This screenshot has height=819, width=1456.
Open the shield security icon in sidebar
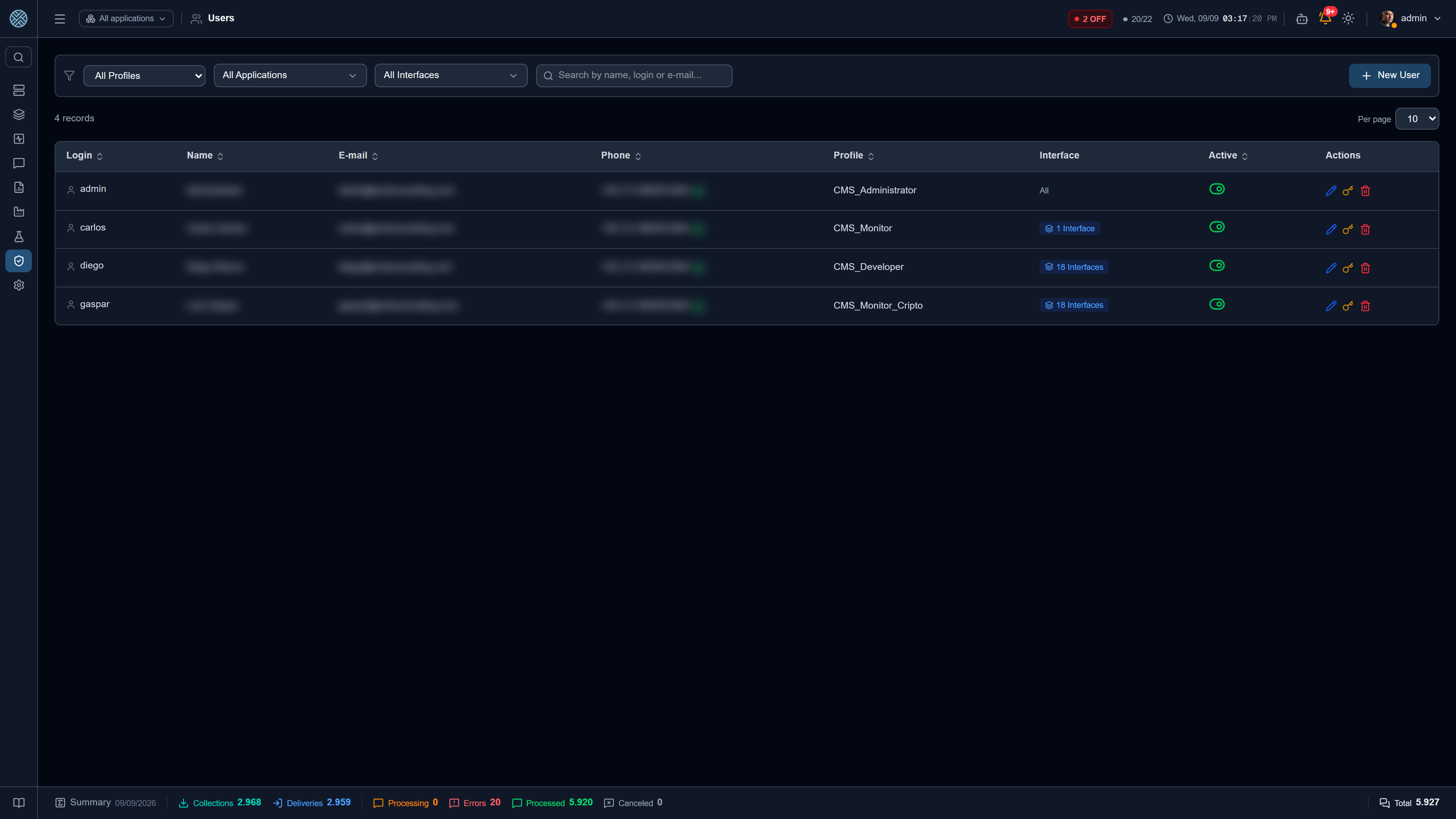[19, 260]
